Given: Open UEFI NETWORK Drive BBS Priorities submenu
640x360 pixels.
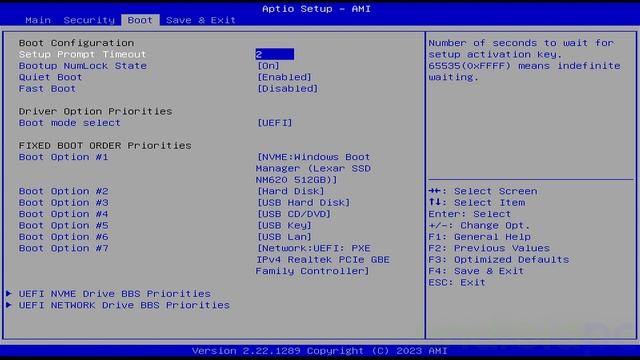Looking at the screenshot, I should pyautogui.click(x=124, y=305).
